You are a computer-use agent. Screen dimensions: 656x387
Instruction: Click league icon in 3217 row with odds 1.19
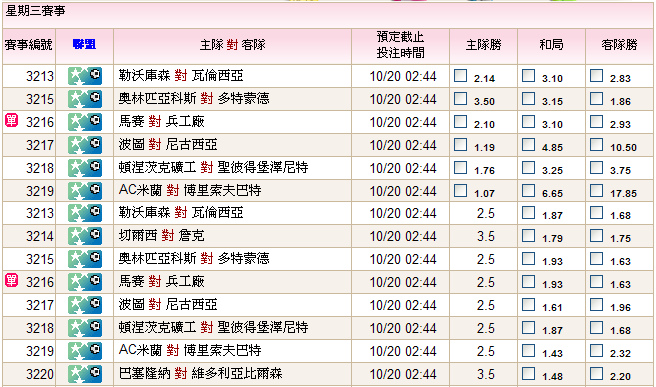point(85,145)
